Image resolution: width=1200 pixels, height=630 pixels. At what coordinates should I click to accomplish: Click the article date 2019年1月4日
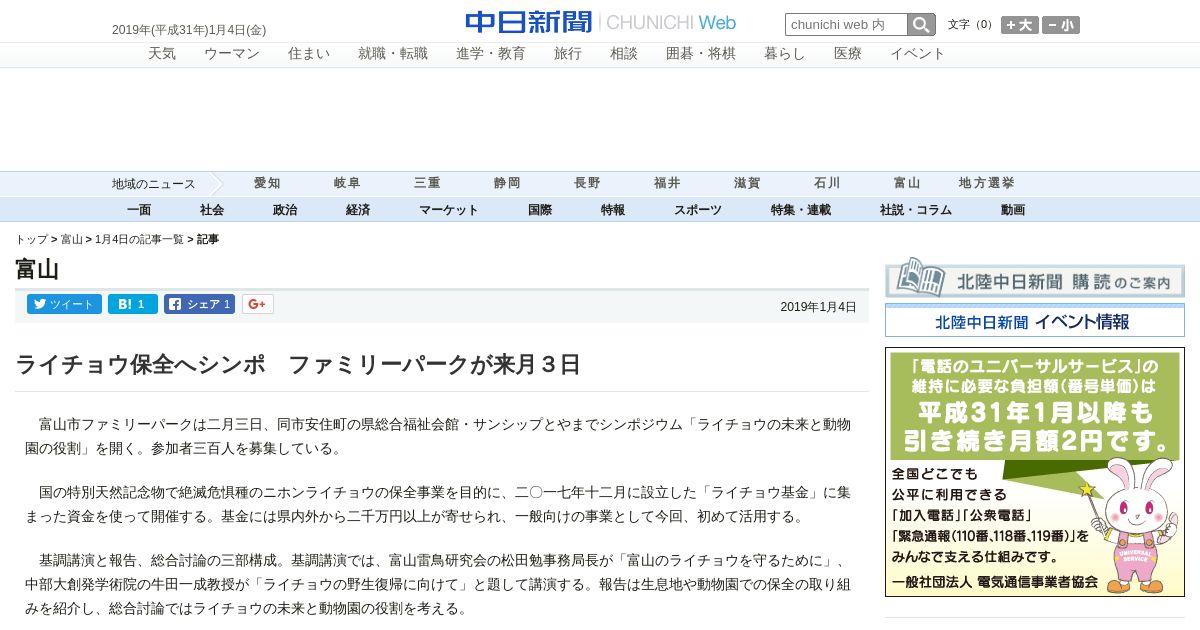pos(818,307)
